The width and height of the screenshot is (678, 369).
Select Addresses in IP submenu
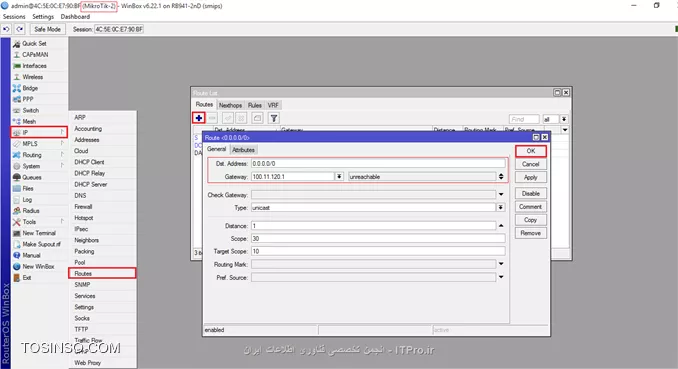coord(102,140)
